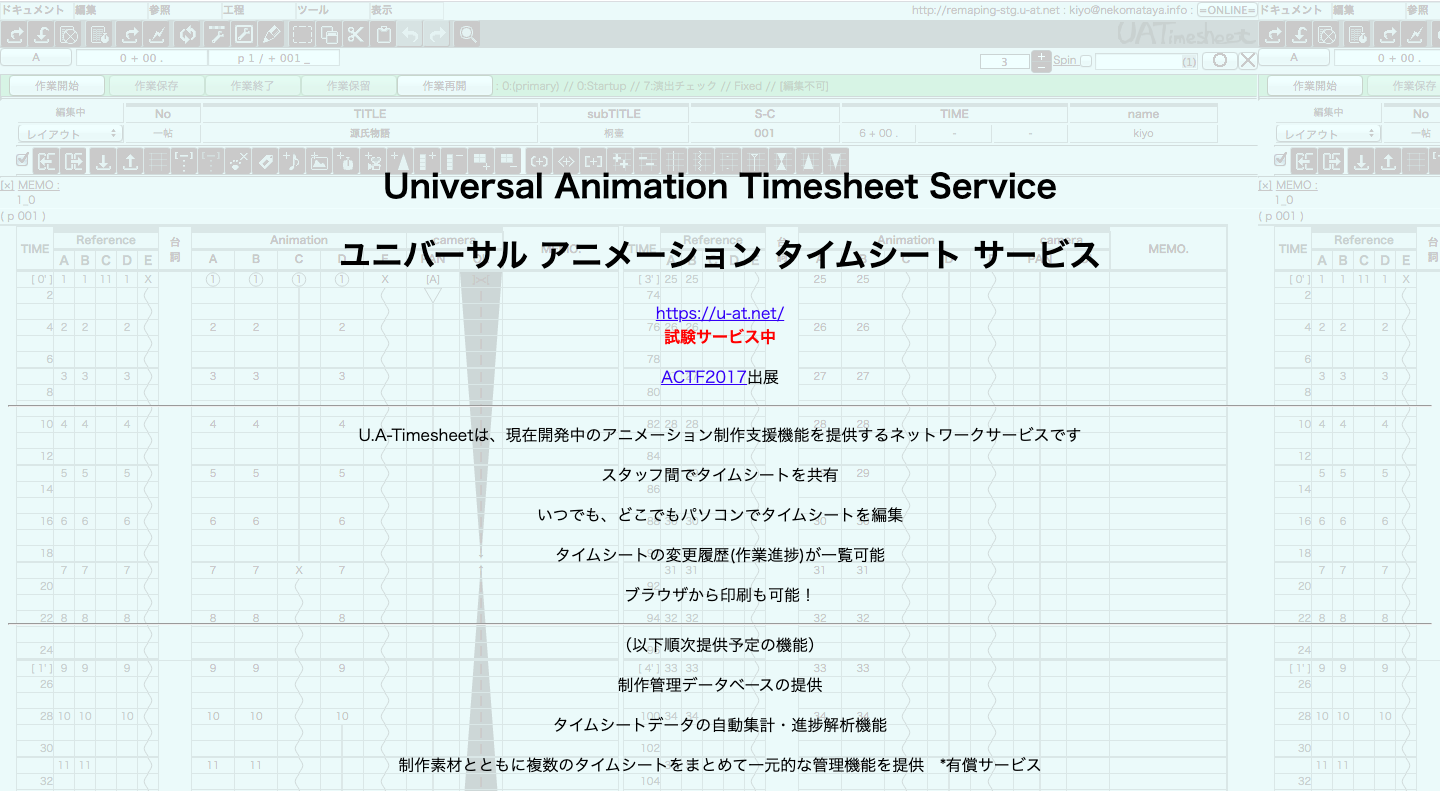Open the Spin value stepper control
1440x791 pixels.
(x=1040, y=60)
